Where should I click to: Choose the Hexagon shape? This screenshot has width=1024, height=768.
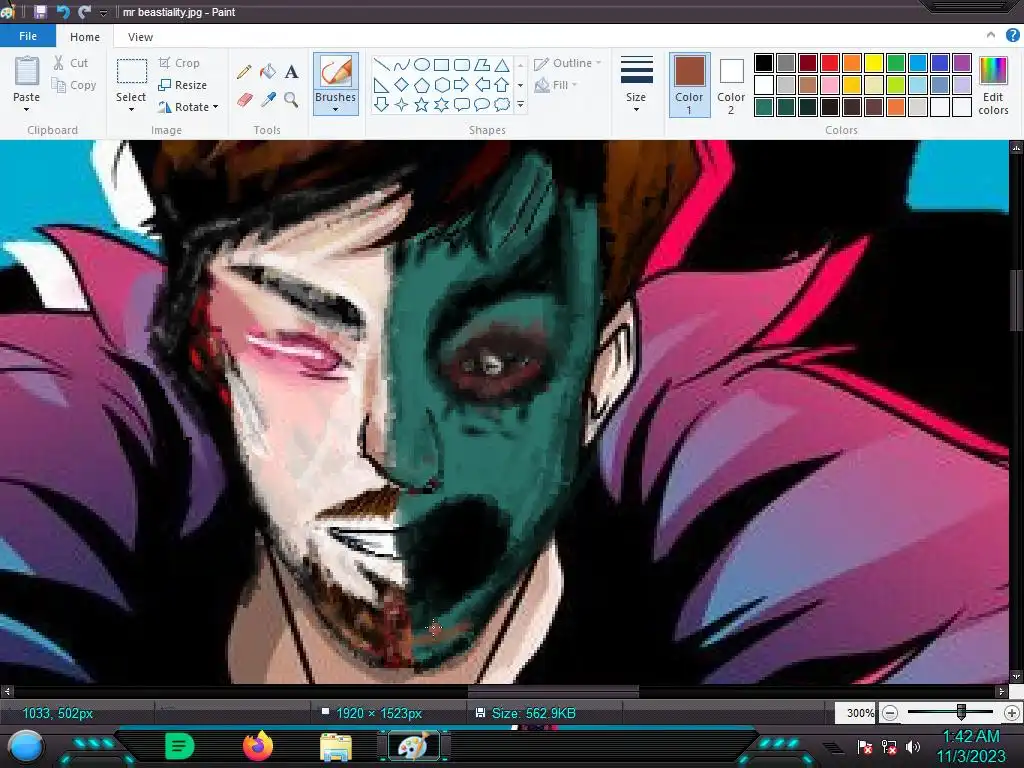441,84
